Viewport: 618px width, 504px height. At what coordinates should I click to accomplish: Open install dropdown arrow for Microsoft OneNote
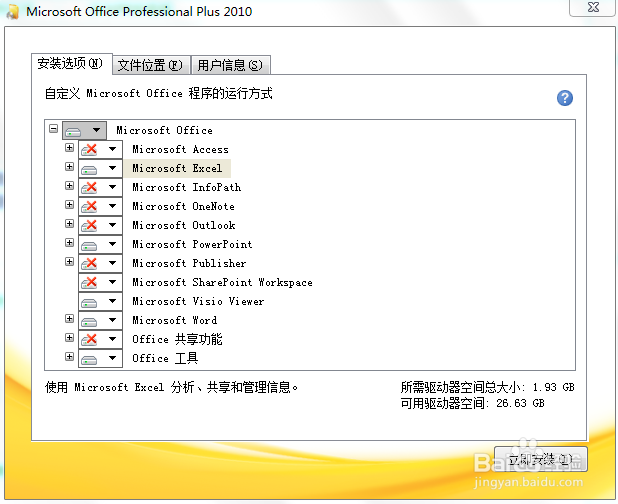click(x=112, y=206)
